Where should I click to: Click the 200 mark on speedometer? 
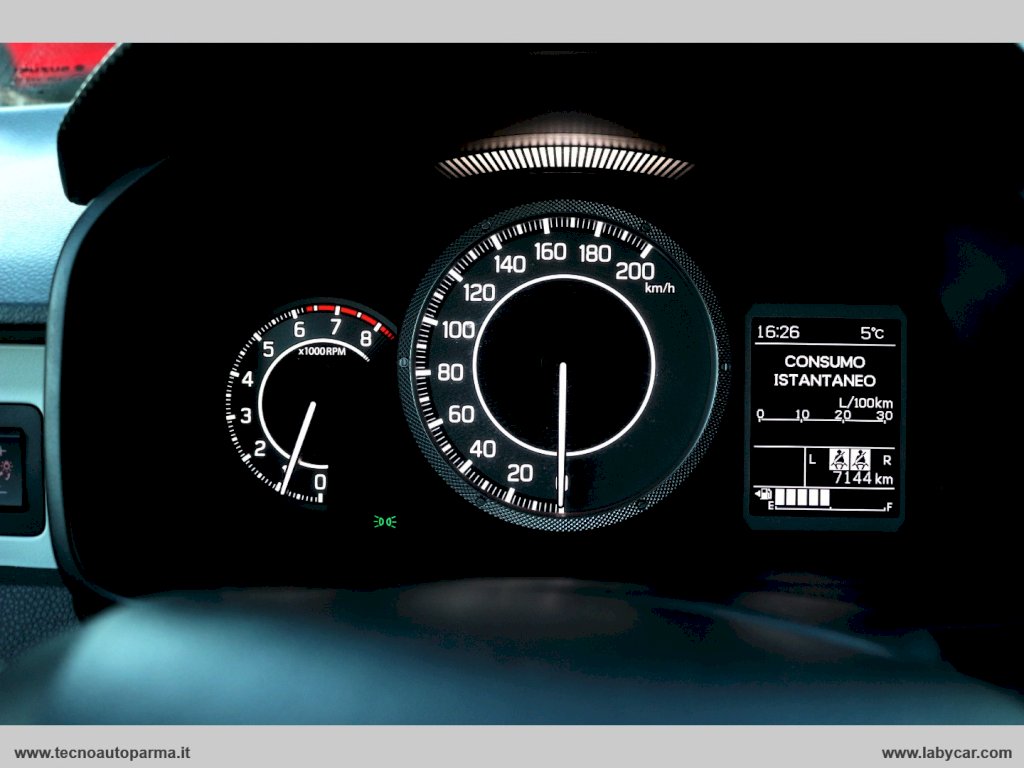tap(634, 271)
